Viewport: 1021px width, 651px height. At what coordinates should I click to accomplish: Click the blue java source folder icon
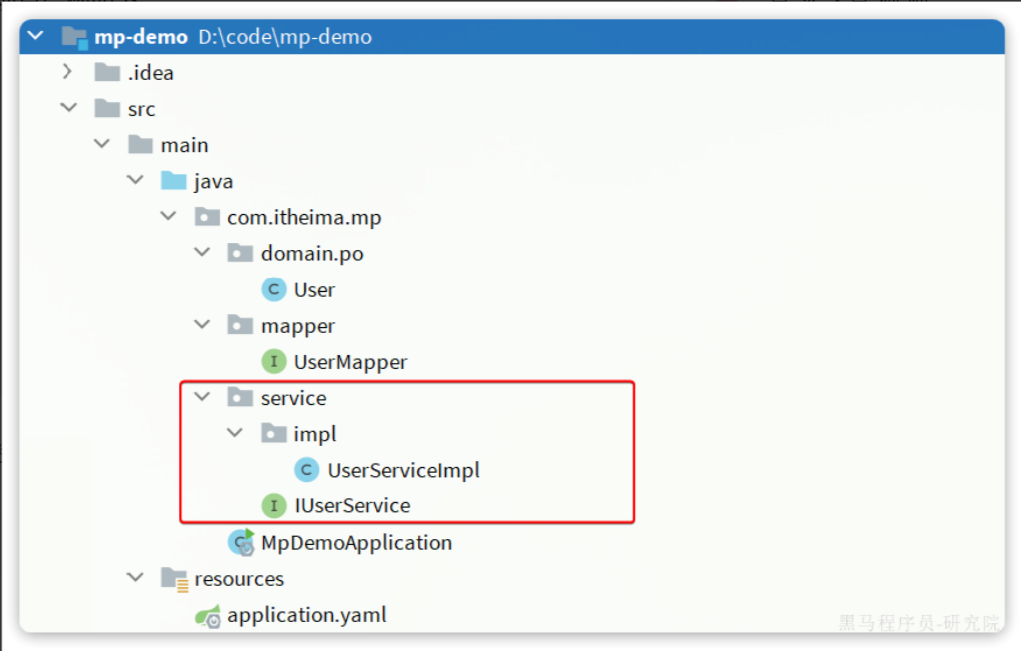point(174,181)
